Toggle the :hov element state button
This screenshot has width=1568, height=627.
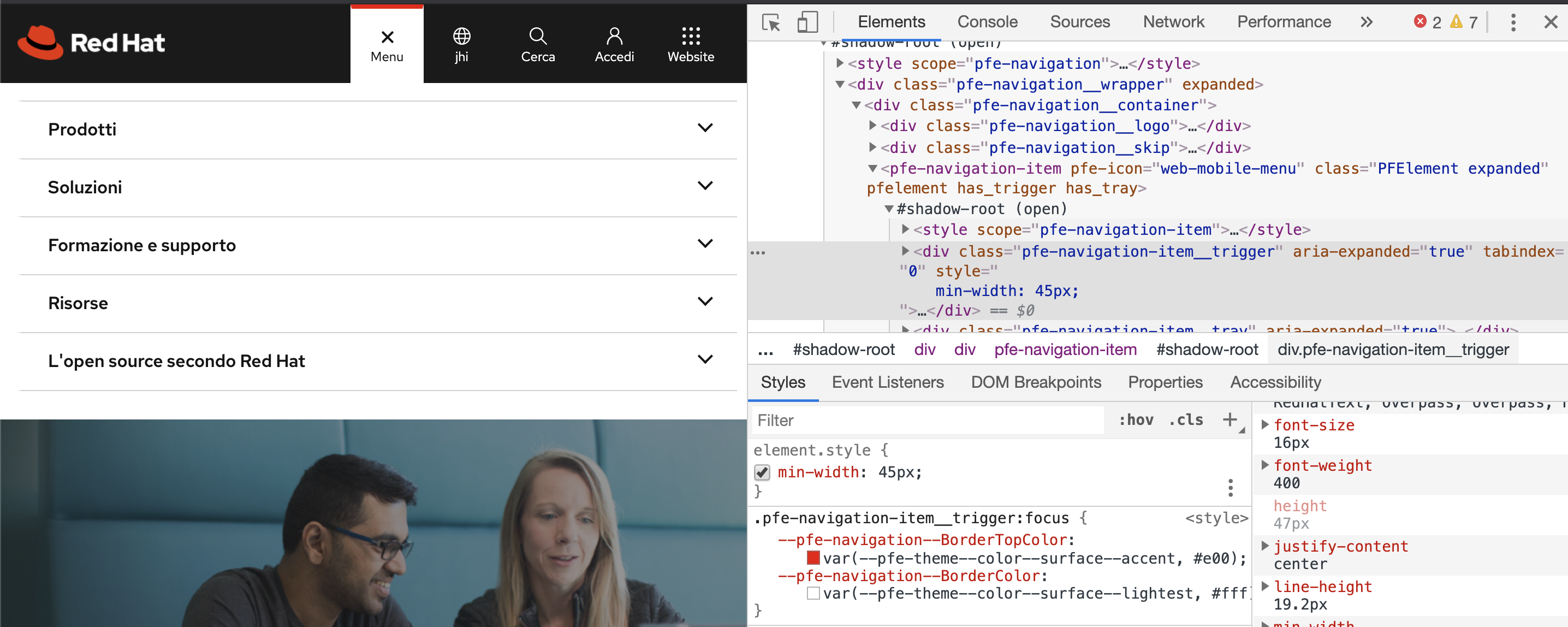[x=1136, y=420]
